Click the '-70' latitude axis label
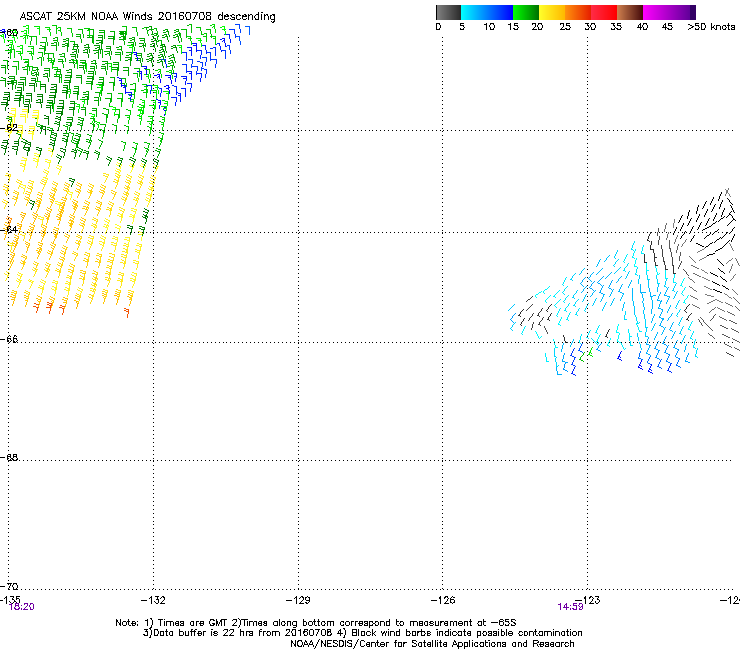Screen dimensions: 740x650 pyautogui.click(x=9, y=586)
